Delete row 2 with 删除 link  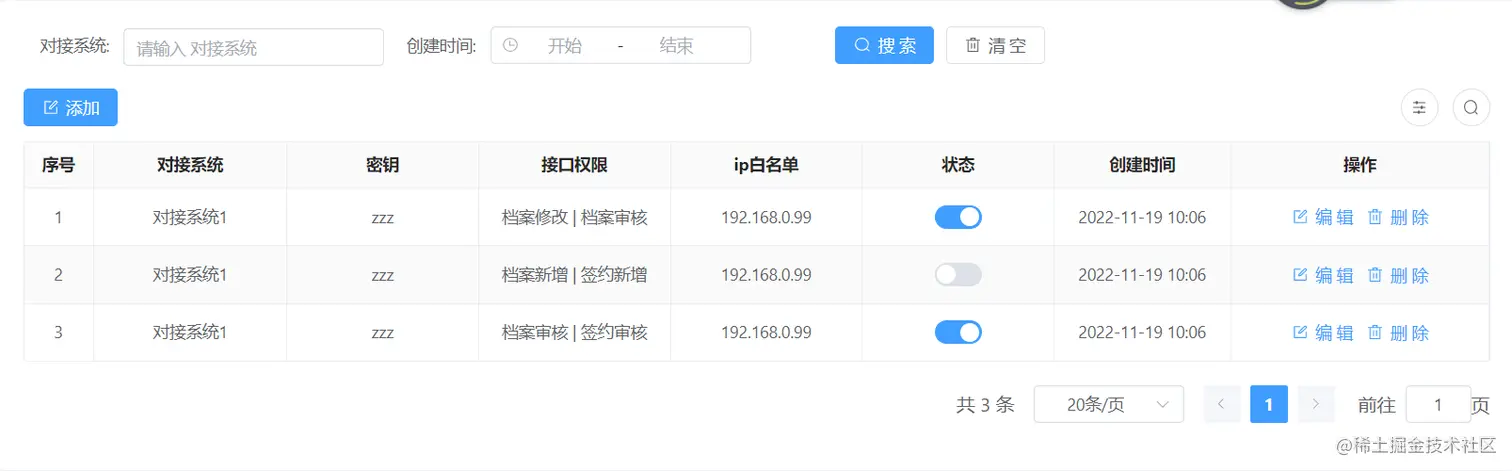[1398, 274]
